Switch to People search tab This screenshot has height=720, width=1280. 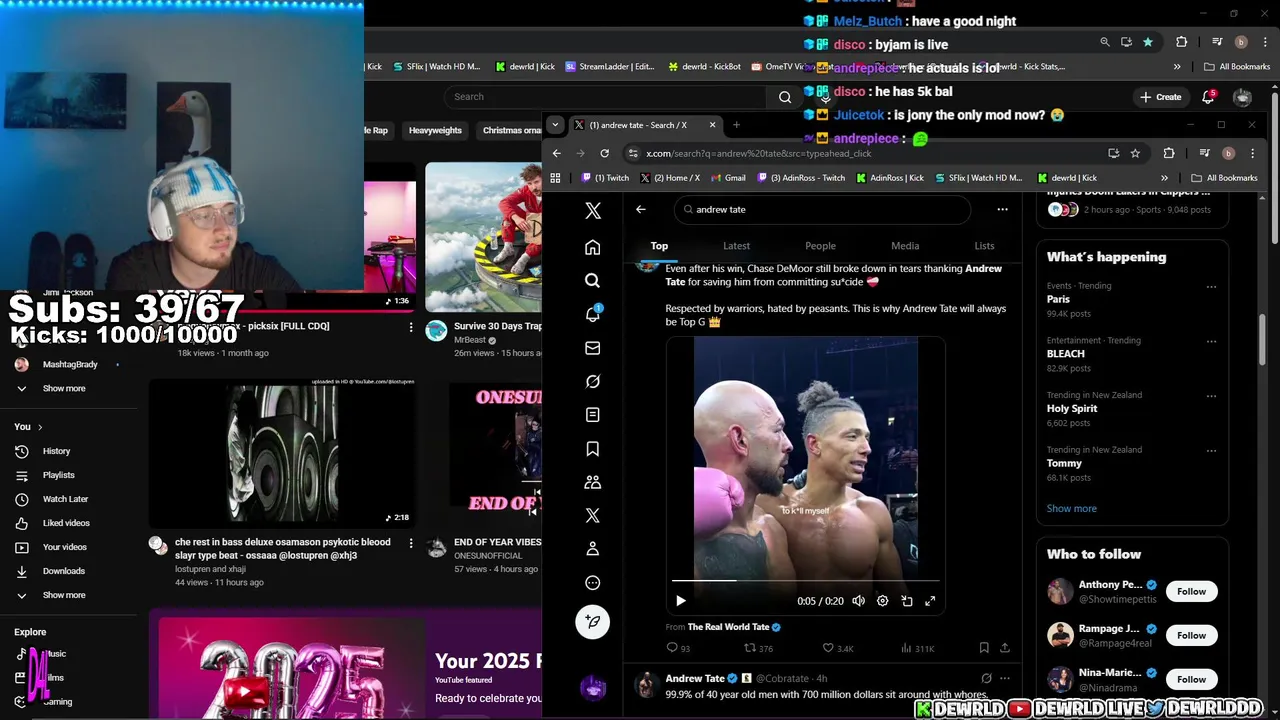tap(820, 246)
